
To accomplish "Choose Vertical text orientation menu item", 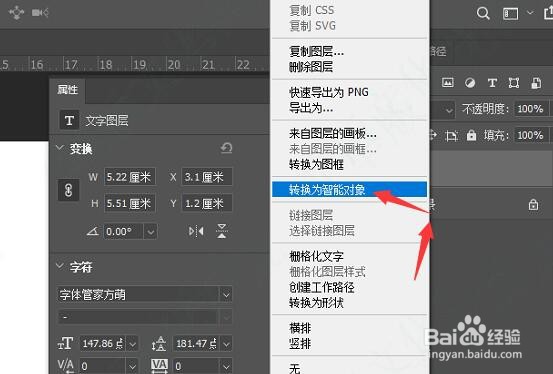I will point(300,344).
